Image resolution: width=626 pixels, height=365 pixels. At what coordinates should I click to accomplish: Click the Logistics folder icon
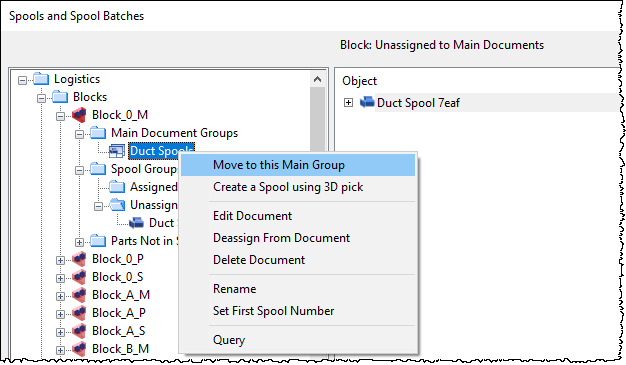click(x=41, y=79)
